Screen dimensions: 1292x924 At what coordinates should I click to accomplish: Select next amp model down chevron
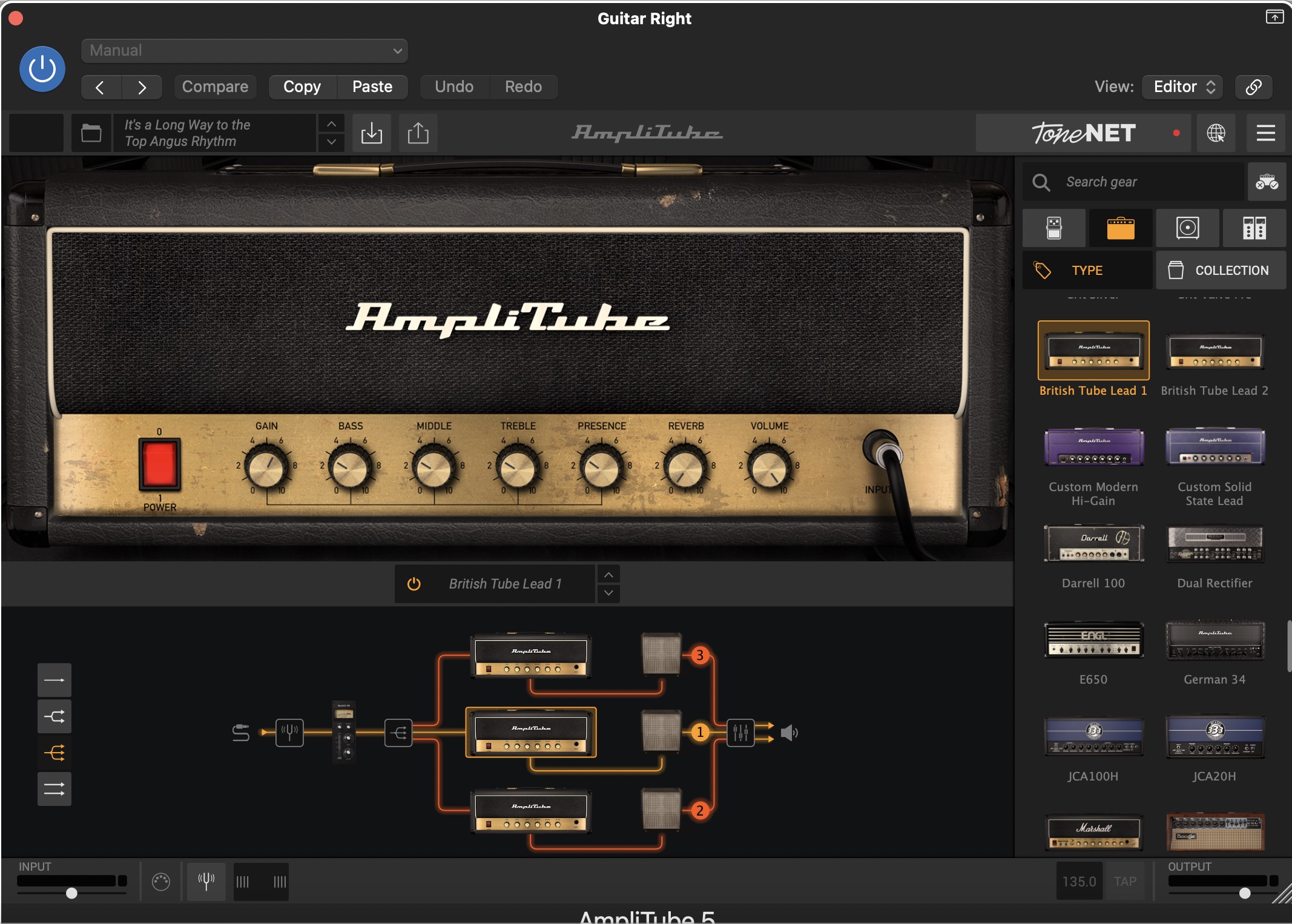(608, 593)
